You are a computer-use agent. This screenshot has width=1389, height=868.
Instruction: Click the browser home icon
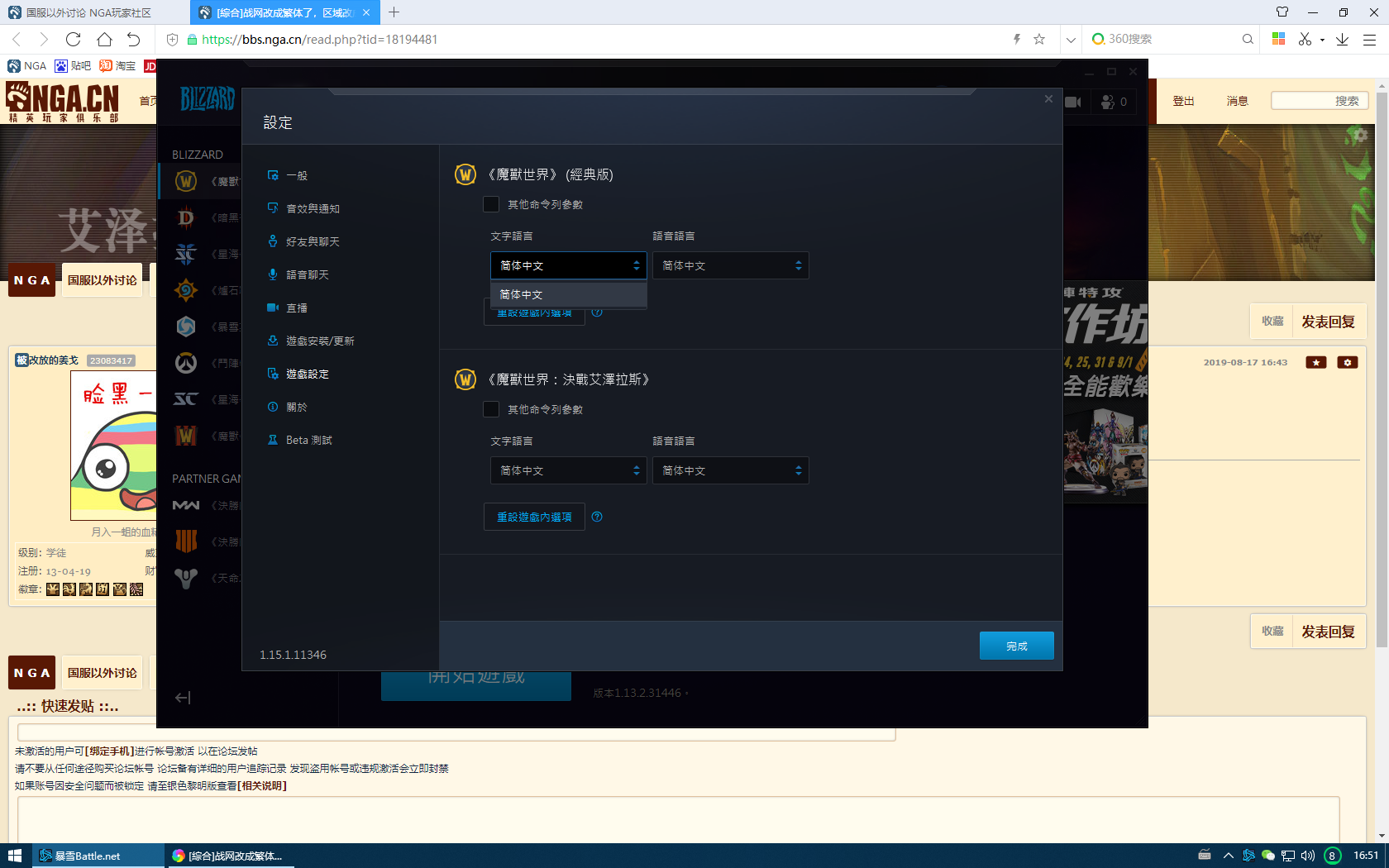point(104,39)
